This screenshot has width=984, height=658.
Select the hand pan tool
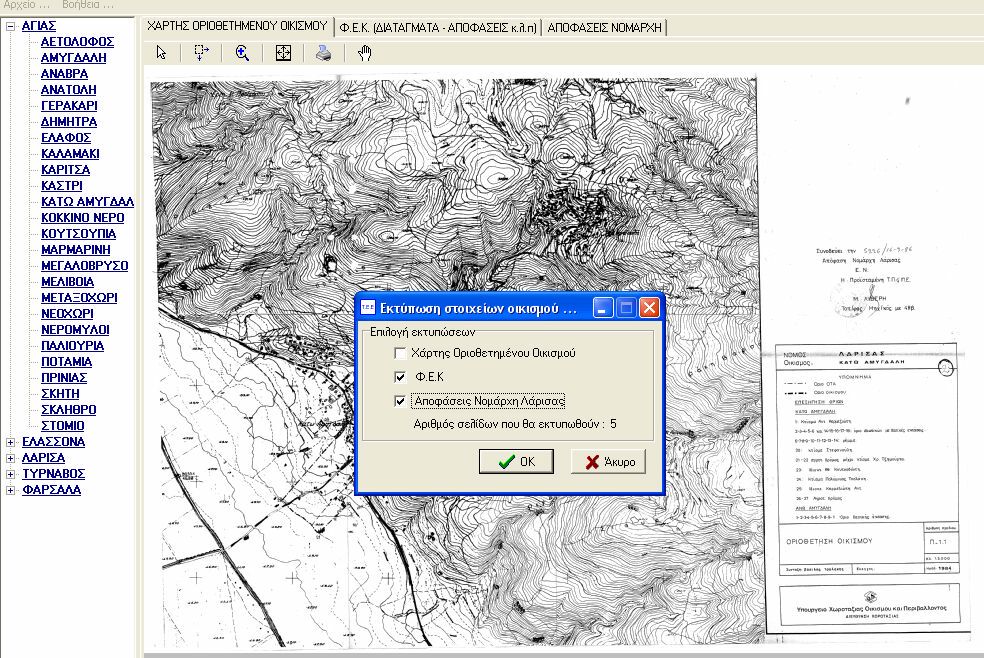click(x=364, y=53)
